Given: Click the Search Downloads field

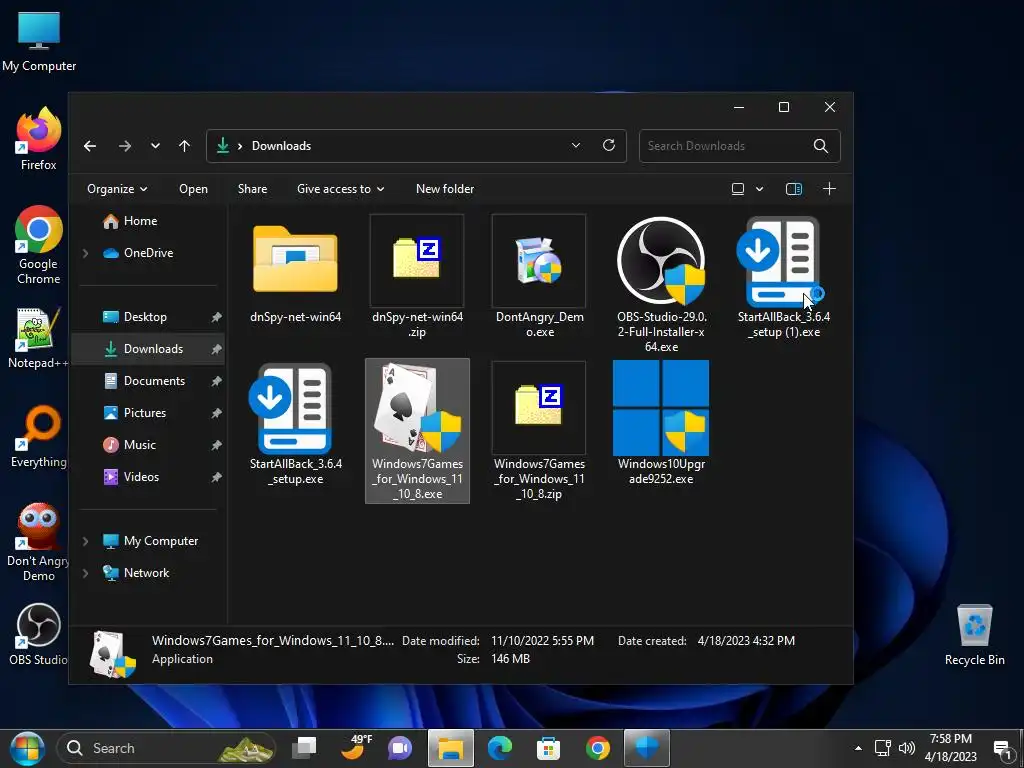Looking at the screenshot, I should pyautogui.click(x=739, y=146).
